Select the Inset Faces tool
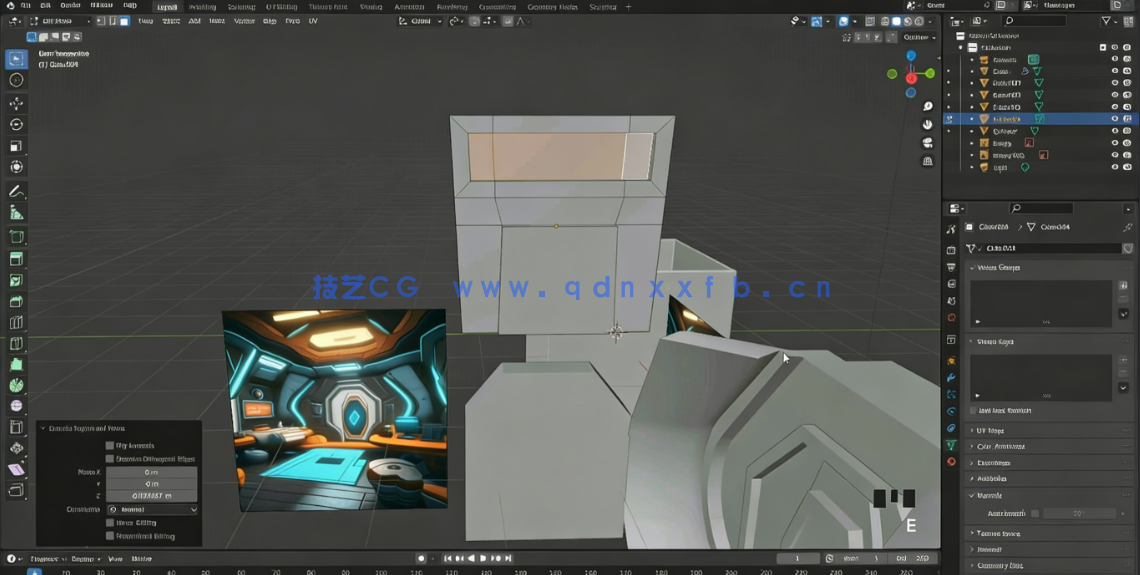The image size is (1140, 575). [16, 281]
